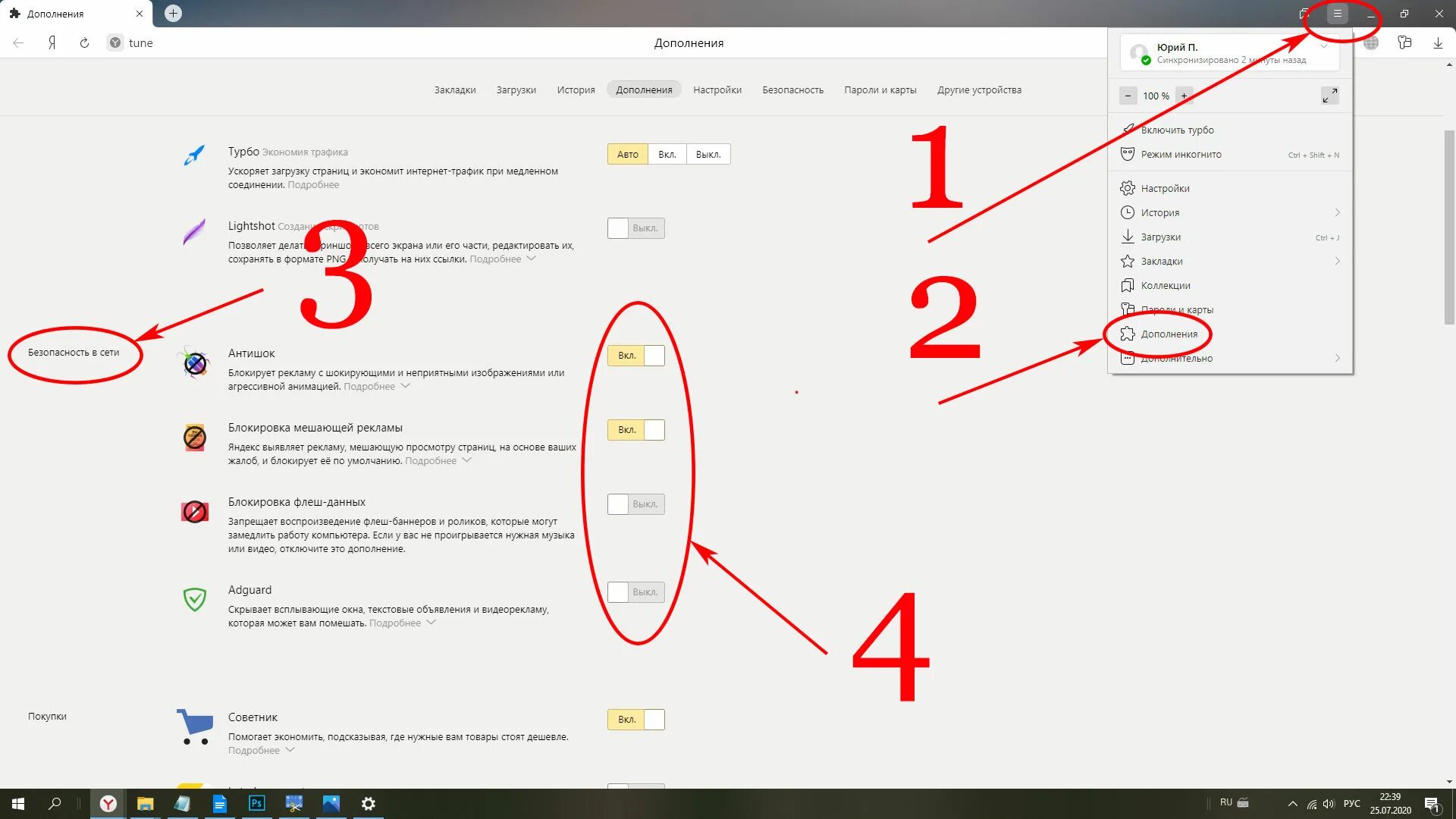Screen dimensions: 1456x819
Task: Click the Блокировка мешающей рекламы icon
Action: [x=195, y=438]
